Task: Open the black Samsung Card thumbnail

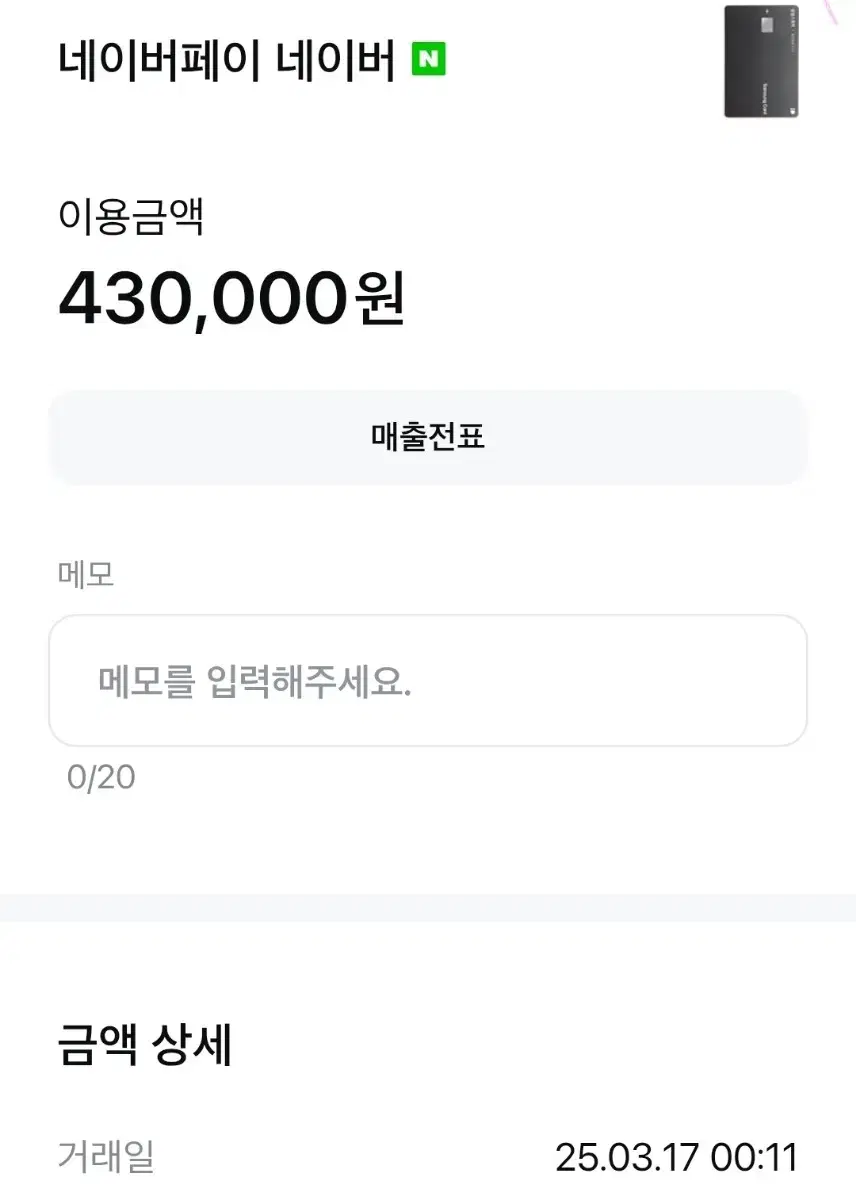Action: pyautogui.click(x=761, y=62)
